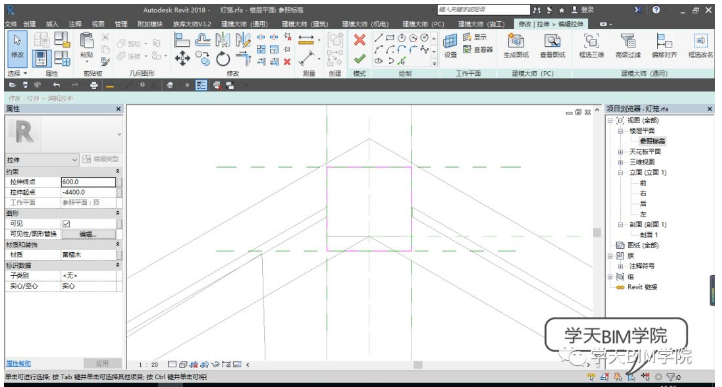Screen dimensions: 722x387
Task: Open the type selector dropdown showing 拉伸
Action: 42,159
